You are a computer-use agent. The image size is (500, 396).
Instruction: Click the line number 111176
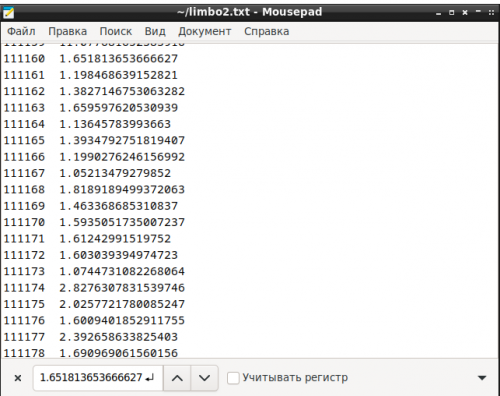coord(24,320)
